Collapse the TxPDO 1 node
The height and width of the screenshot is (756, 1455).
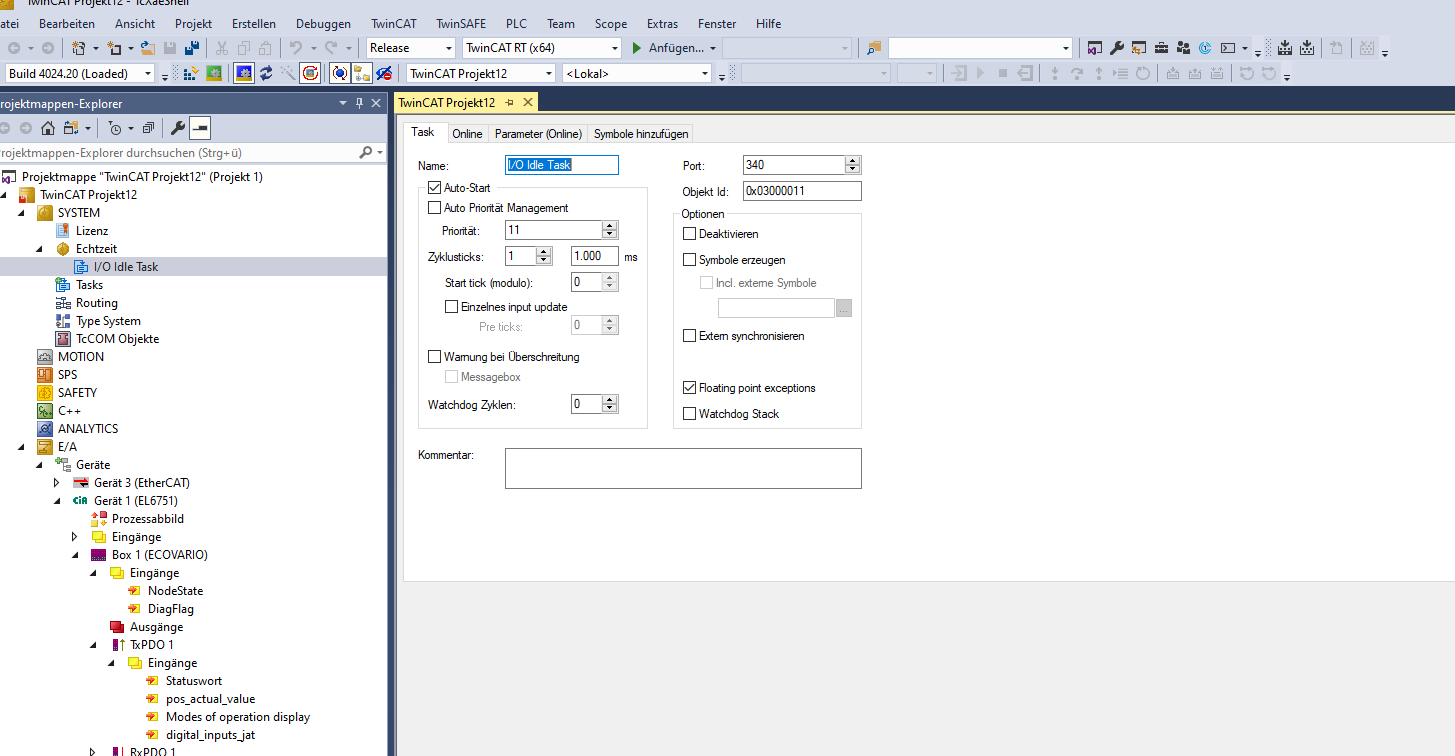point(93,645)
